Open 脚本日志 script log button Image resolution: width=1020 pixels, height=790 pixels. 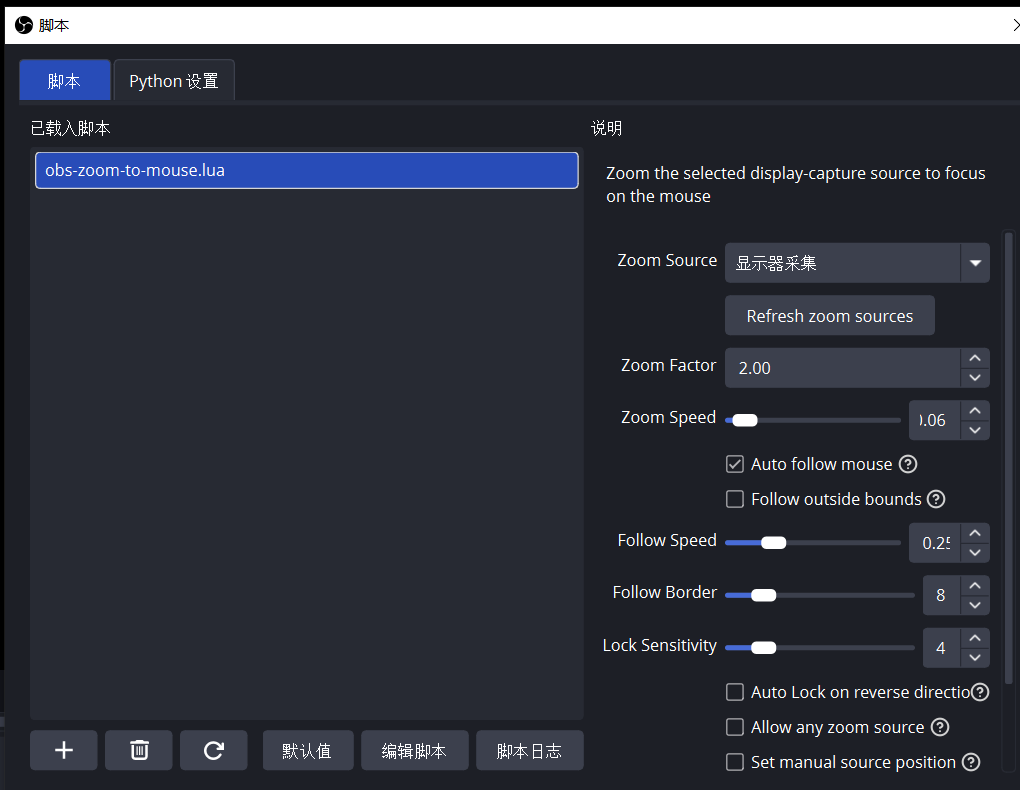529,751
